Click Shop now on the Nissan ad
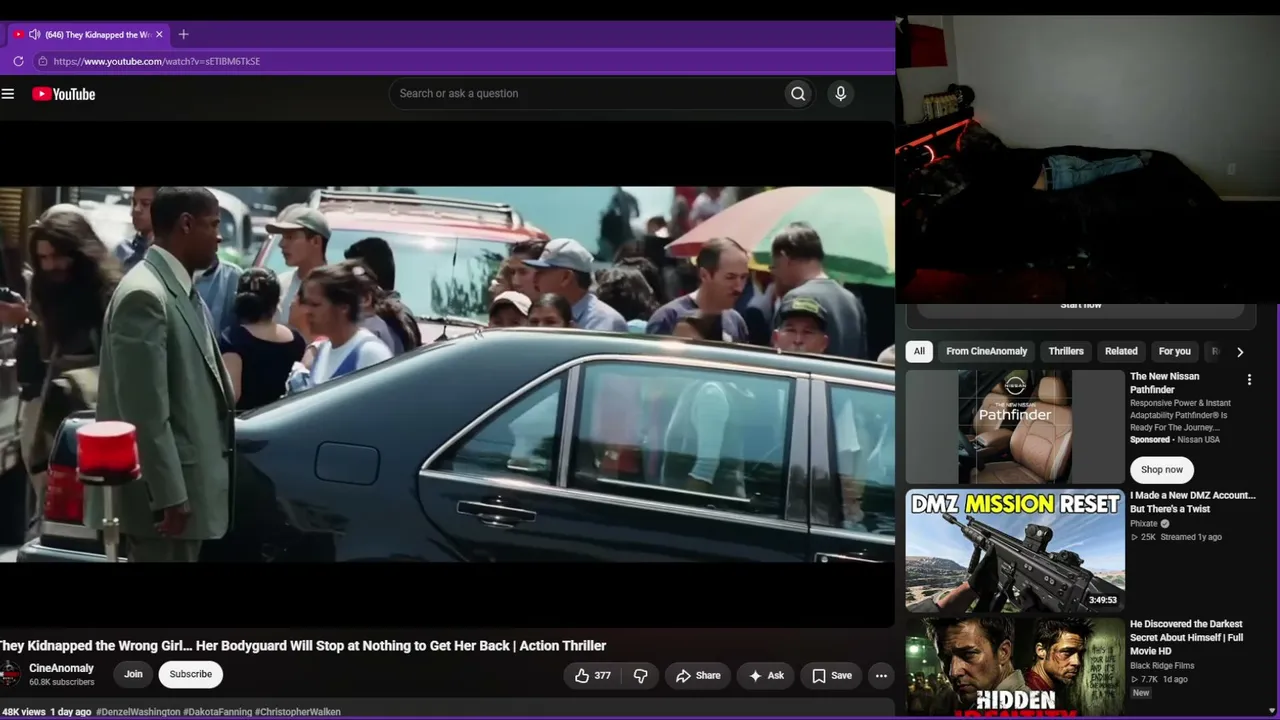Screen dimensions: 1280x720 [1162, 470]
